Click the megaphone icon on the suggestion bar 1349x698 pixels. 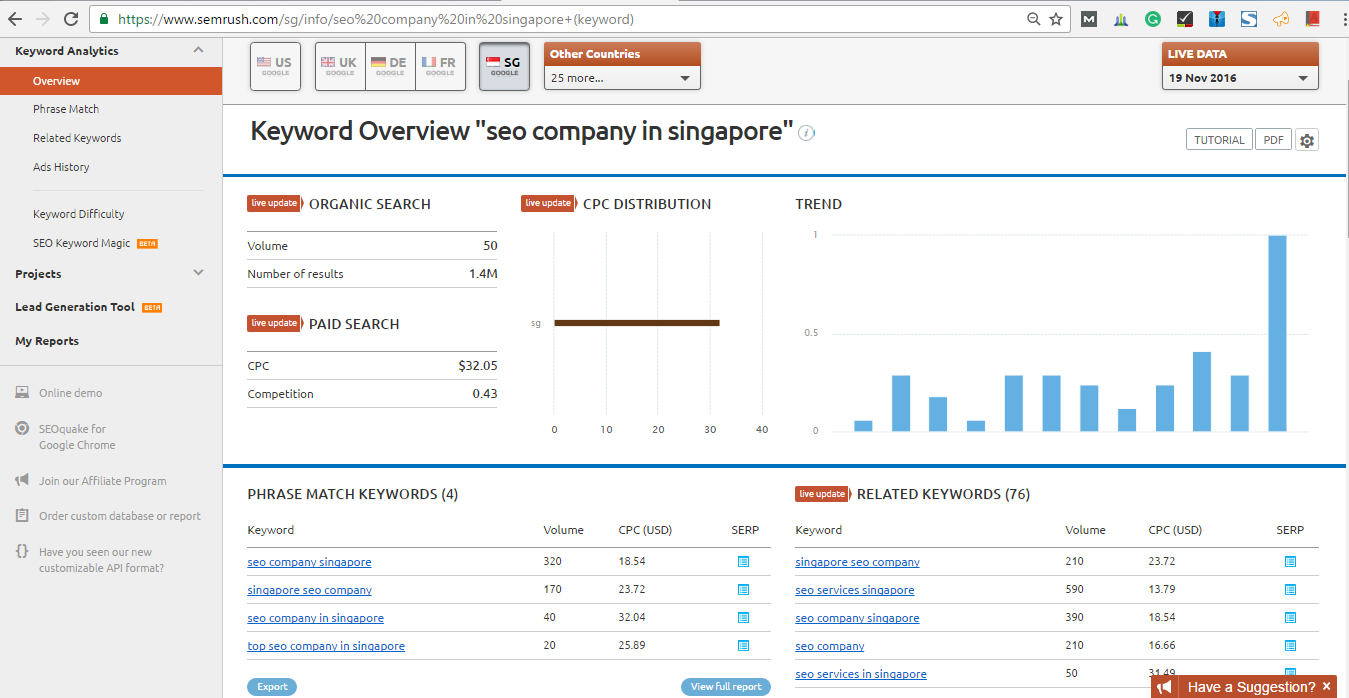pyautogui.click(x=1163, y=687)
